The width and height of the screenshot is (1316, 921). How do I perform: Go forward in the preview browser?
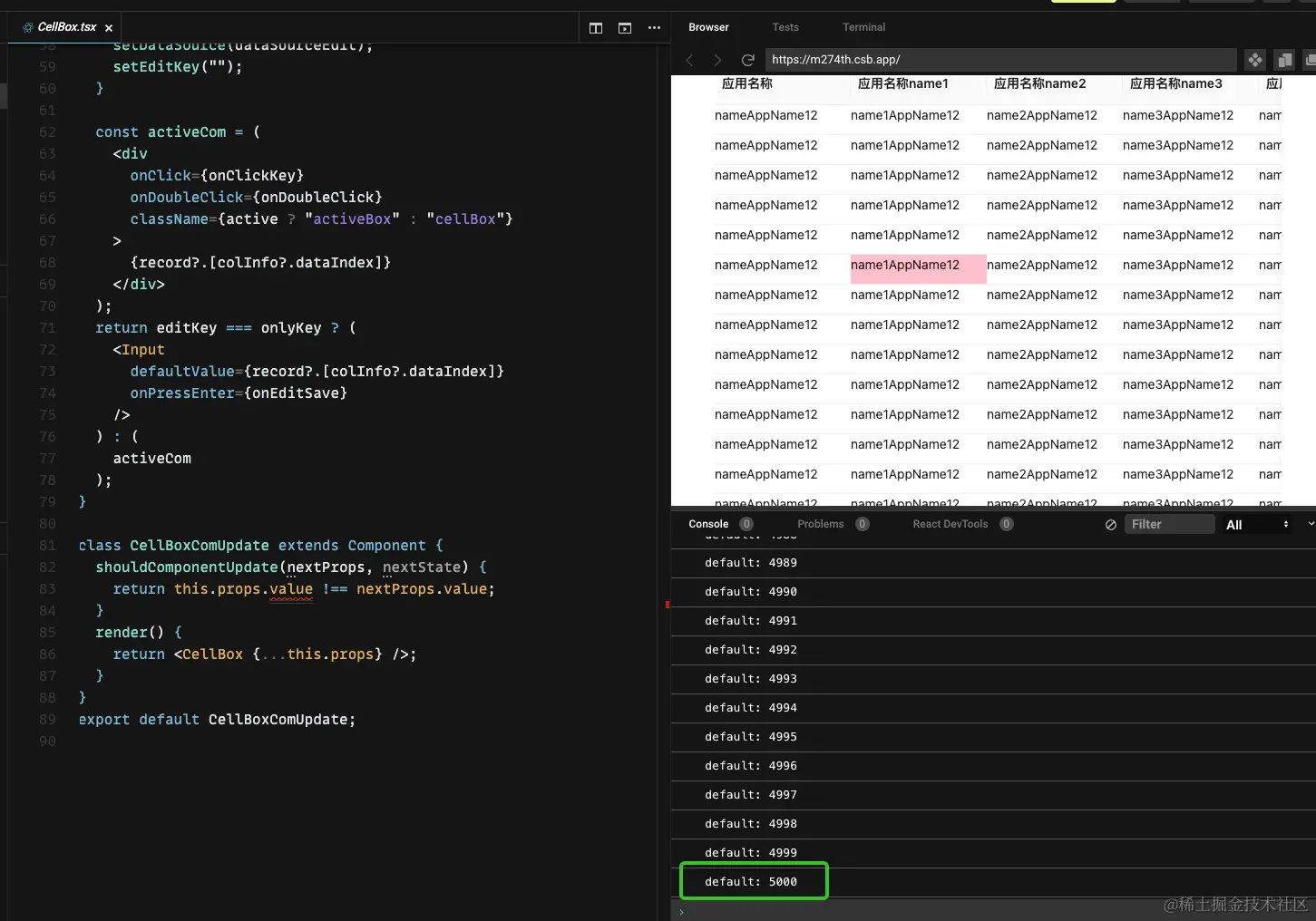717,60
